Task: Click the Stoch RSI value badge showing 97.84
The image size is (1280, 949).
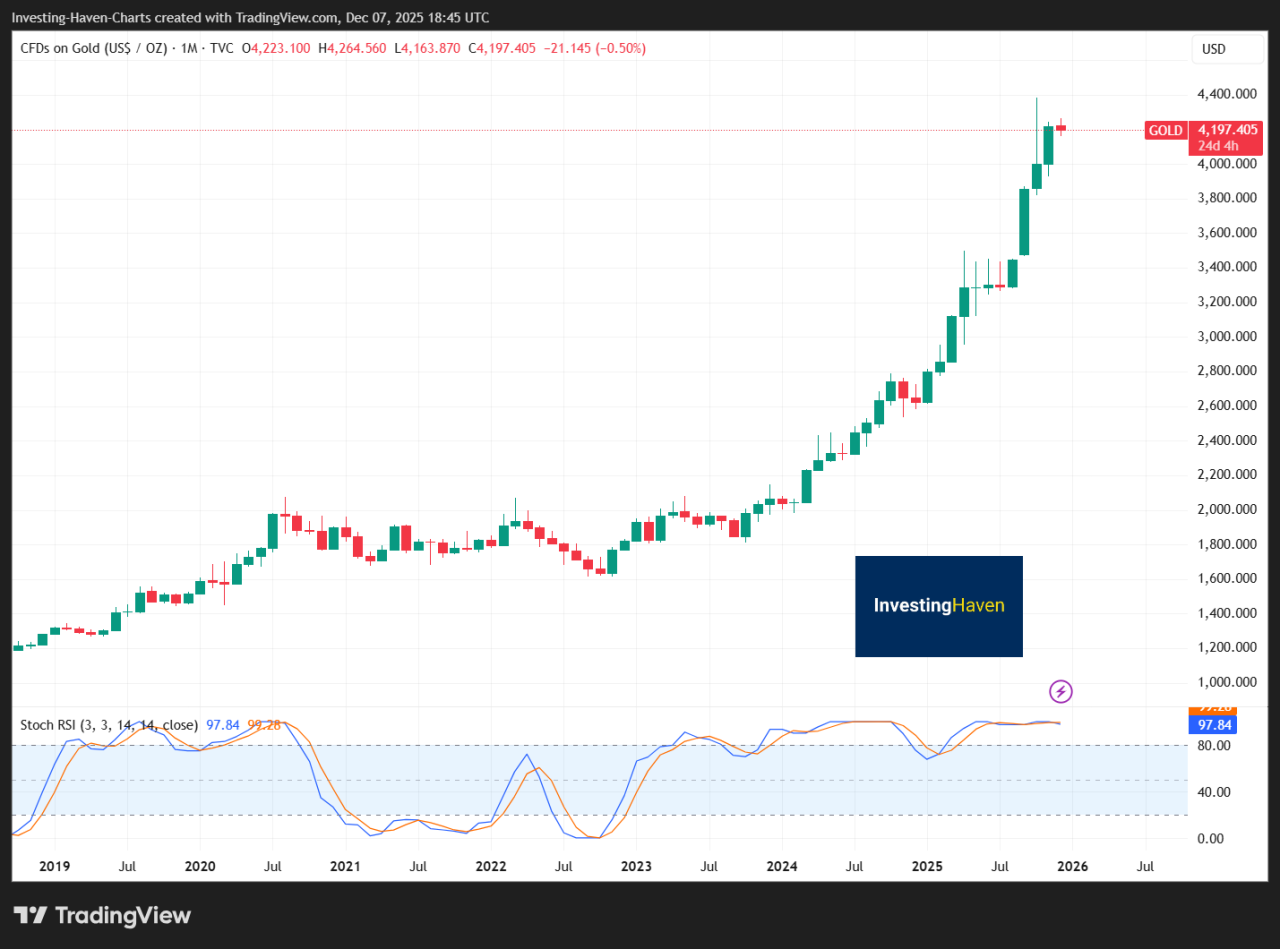Action: 1212,724
